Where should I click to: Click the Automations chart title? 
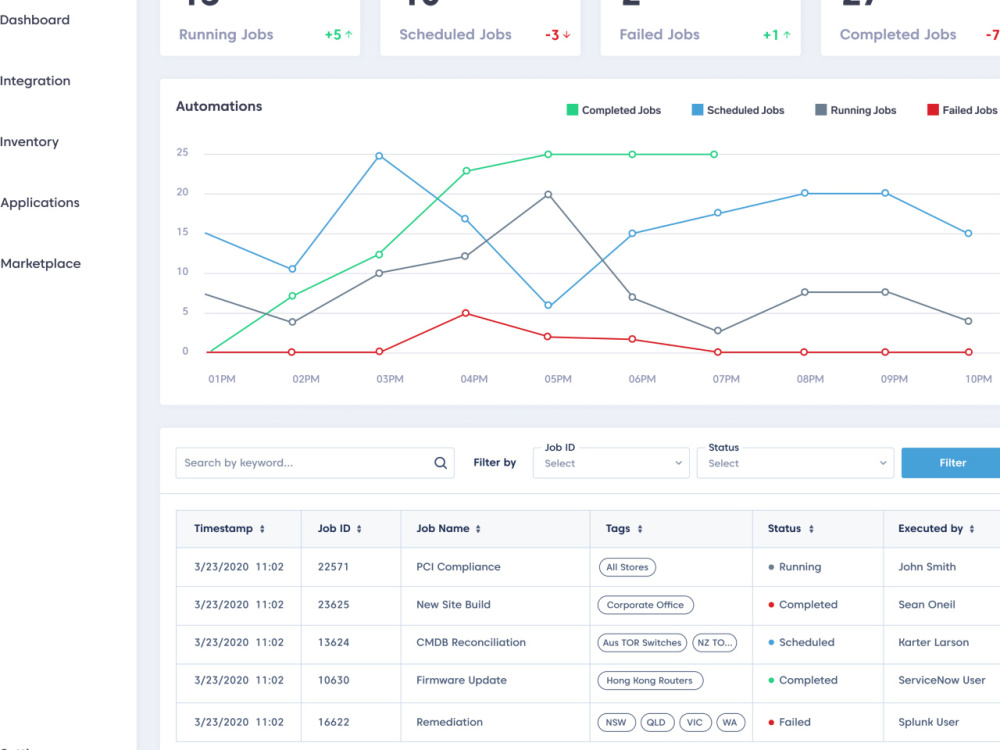[219, 107]
